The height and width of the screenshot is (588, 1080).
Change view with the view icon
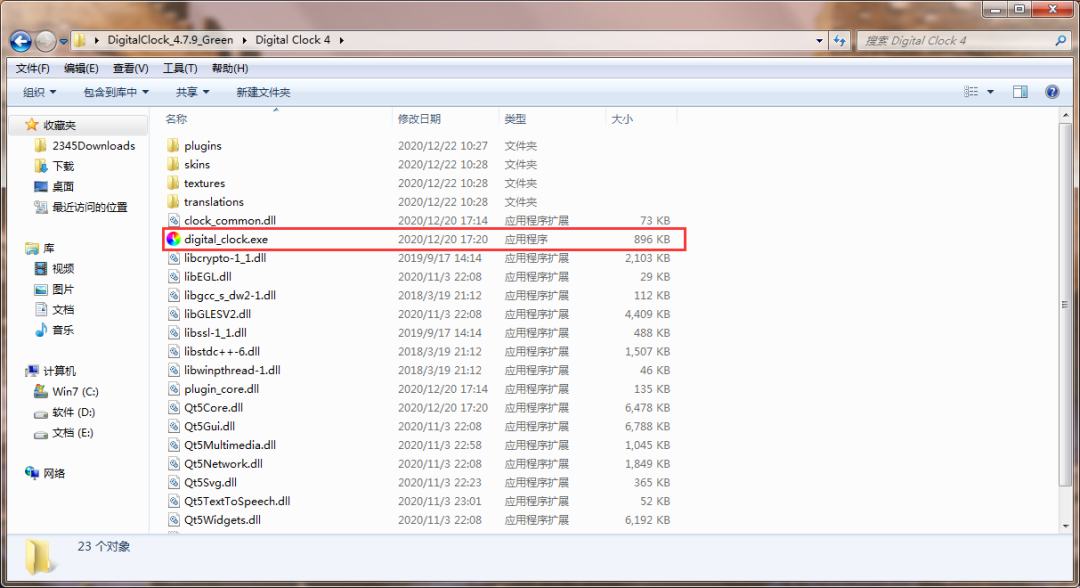click(970, 92)
